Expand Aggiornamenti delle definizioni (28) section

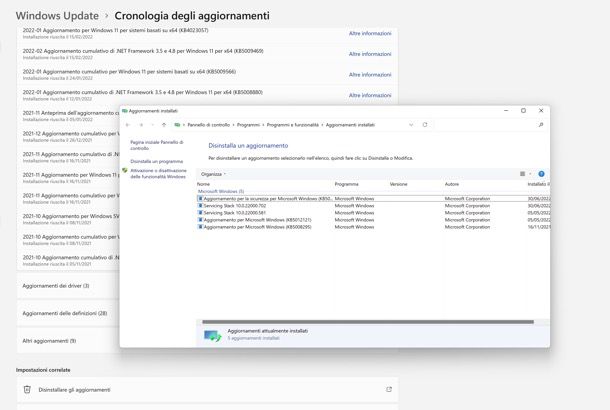point(68,313)
